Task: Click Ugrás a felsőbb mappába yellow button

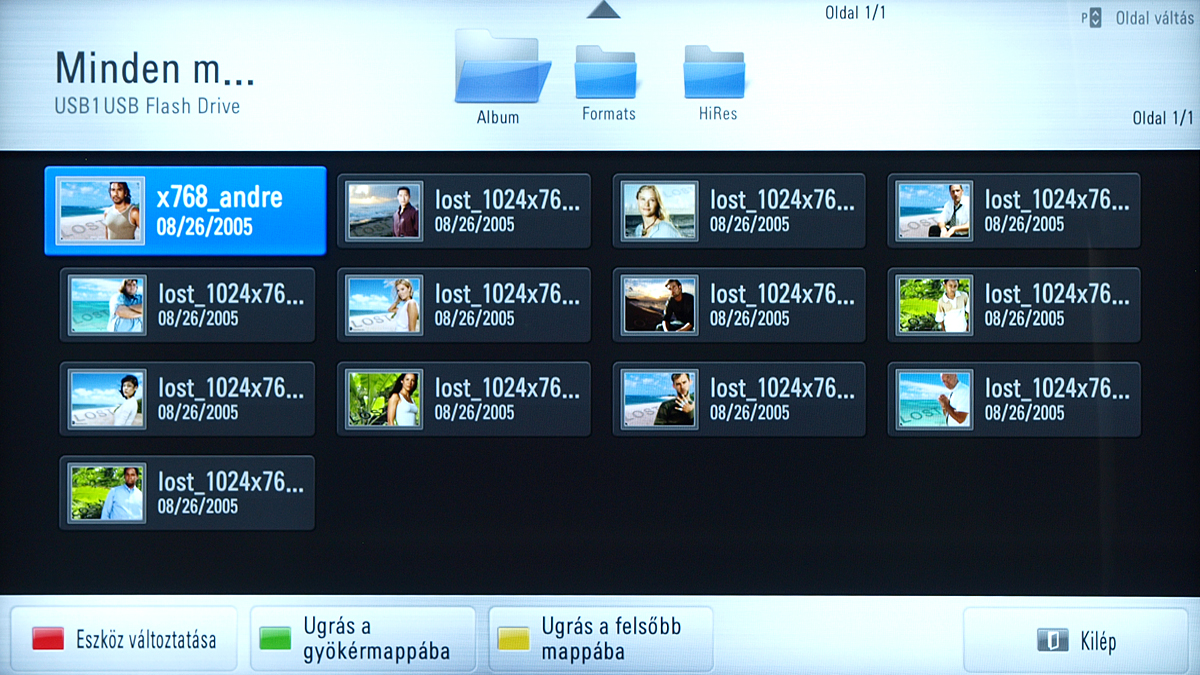Action: (601, 639)
